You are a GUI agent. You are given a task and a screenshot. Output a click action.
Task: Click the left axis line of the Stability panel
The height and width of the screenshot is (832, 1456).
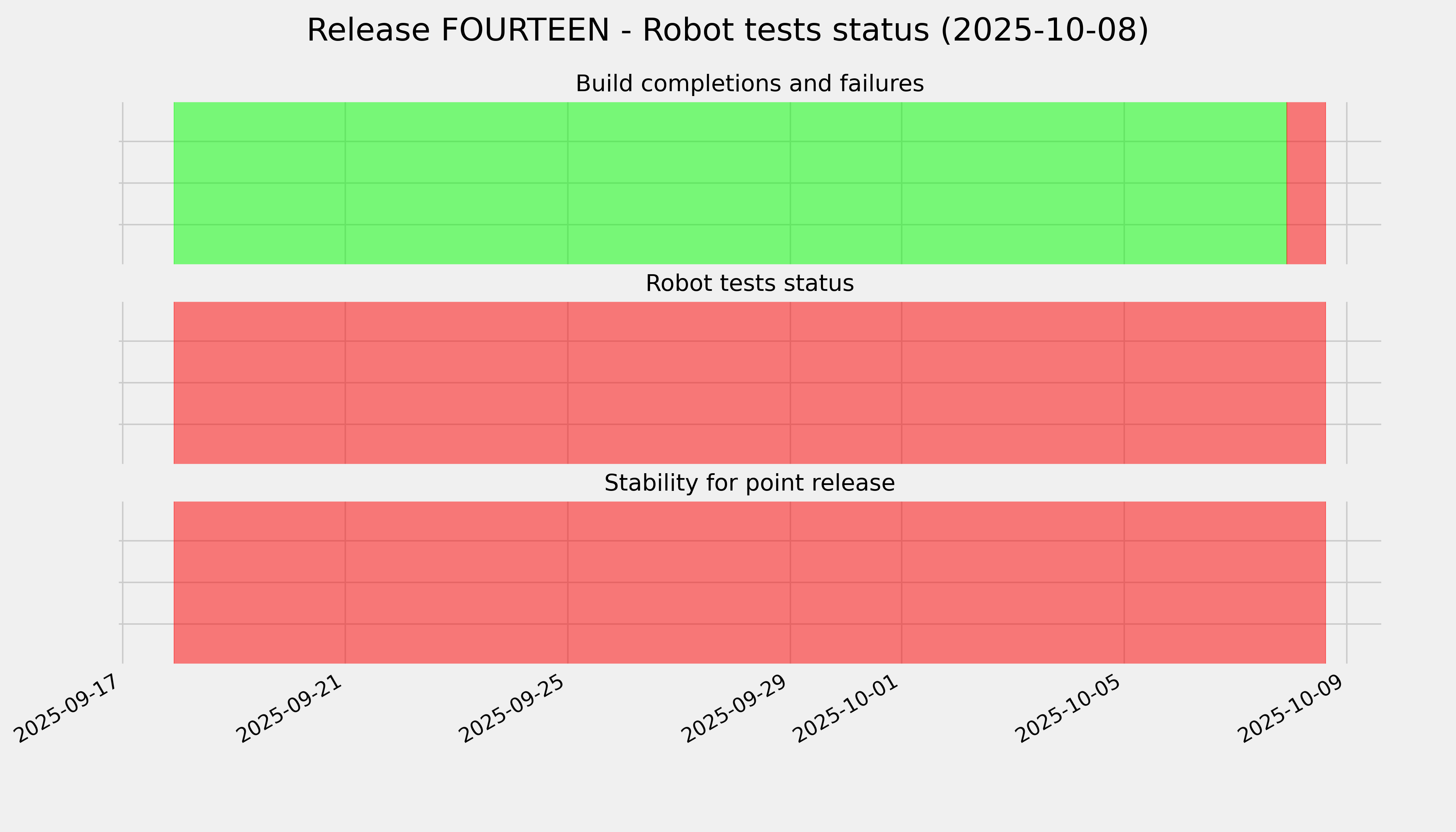(123, 582)
